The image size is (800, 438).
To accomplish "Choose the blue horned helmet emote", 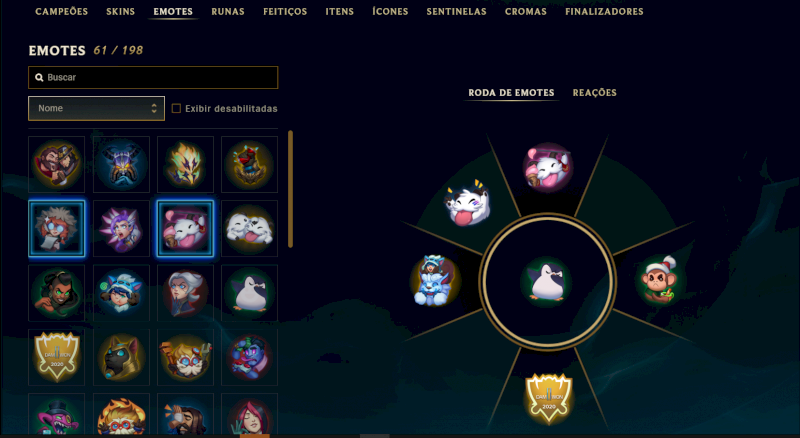I will (x=121, y=164).
